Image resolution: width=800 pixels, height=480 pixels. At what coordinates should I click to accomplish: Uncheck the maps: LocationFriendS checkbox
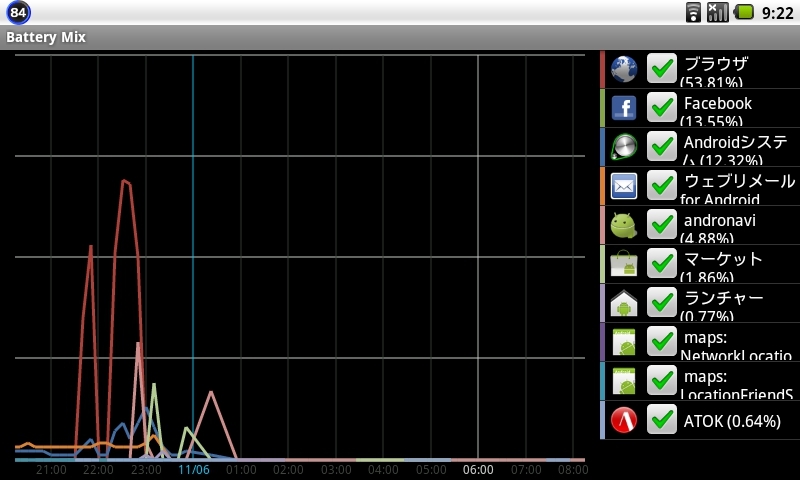point(662,381)
